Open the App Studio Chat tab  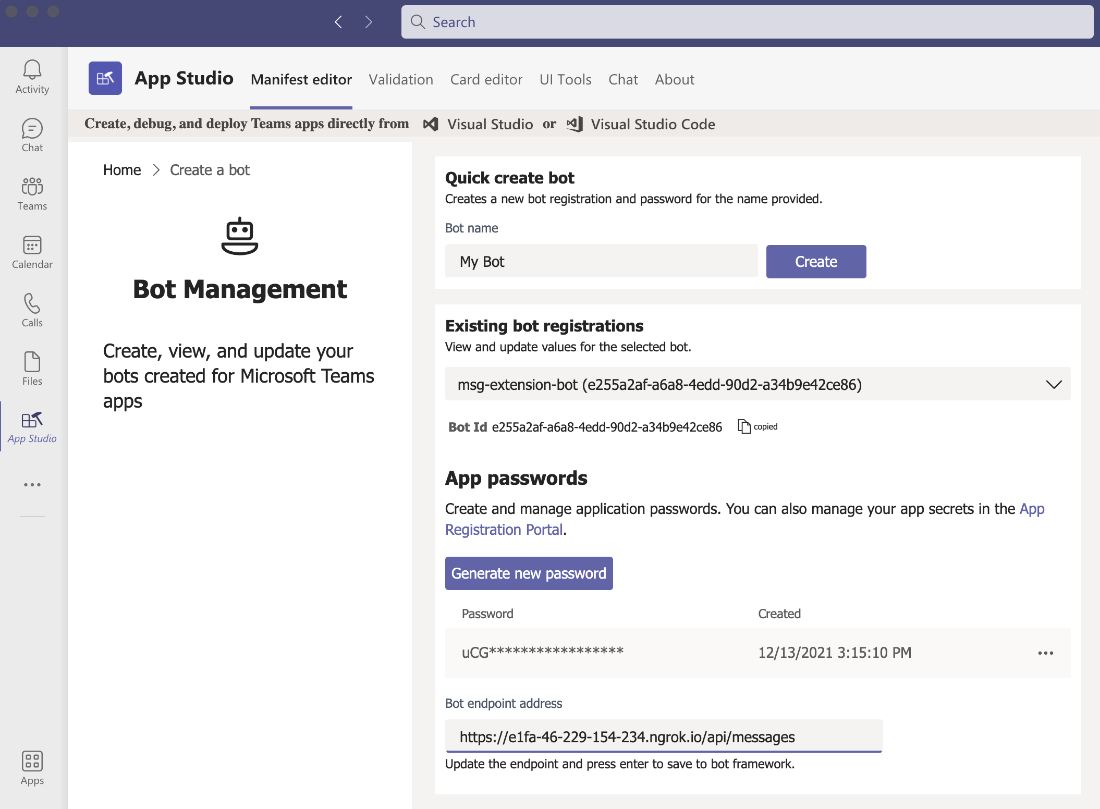pos(623,80)
